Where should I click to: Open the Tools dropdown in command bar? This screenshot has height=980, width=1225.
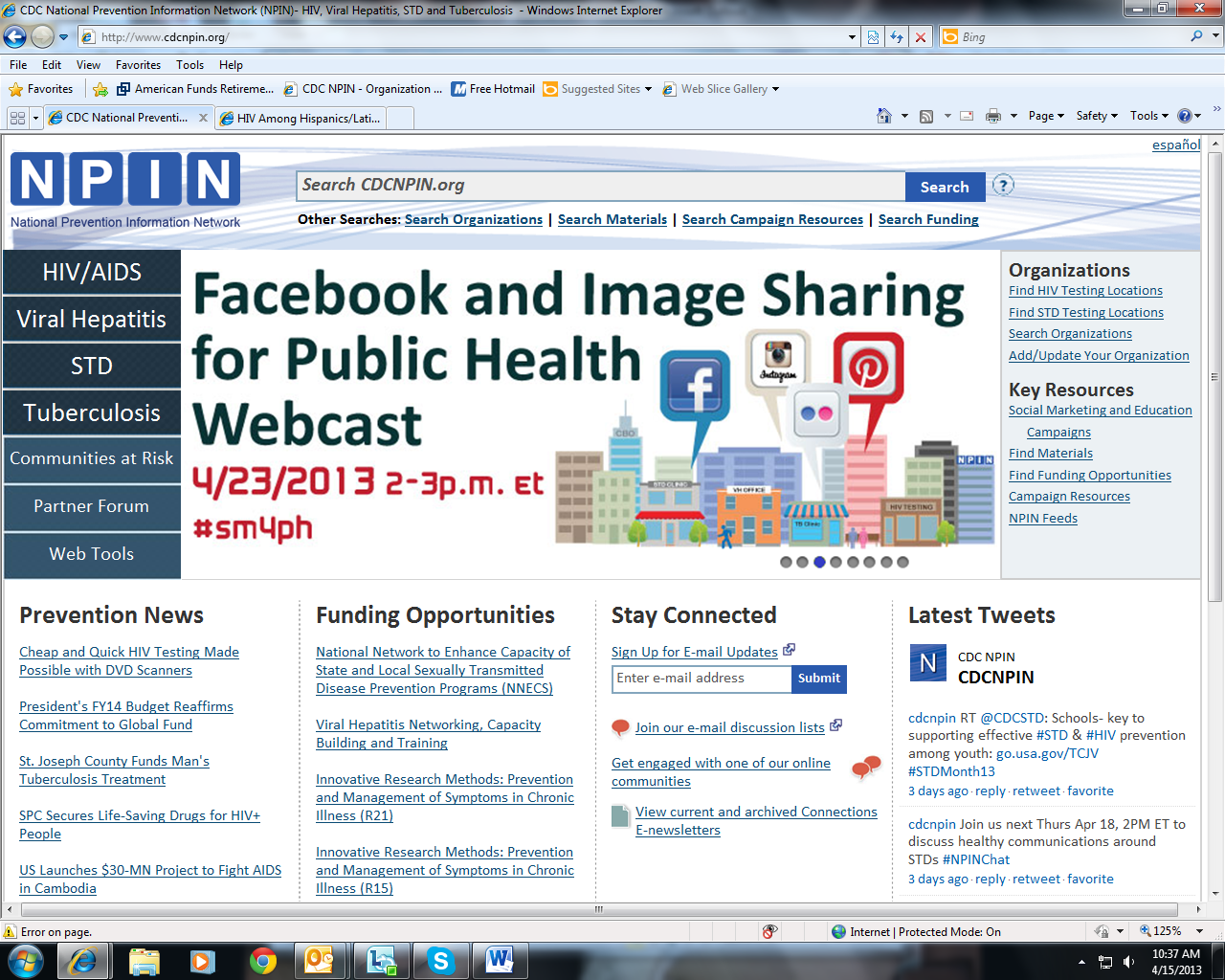tap(1149, 116)
